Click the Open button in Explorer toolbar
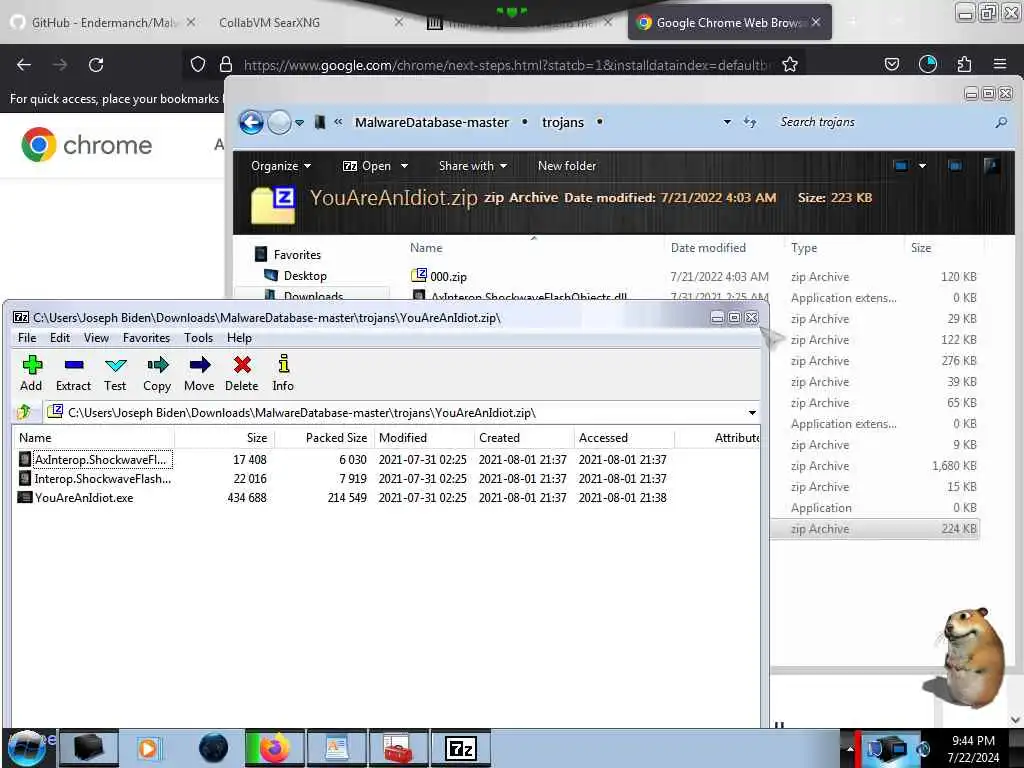 pyautogui.click(x=367, y=166)
